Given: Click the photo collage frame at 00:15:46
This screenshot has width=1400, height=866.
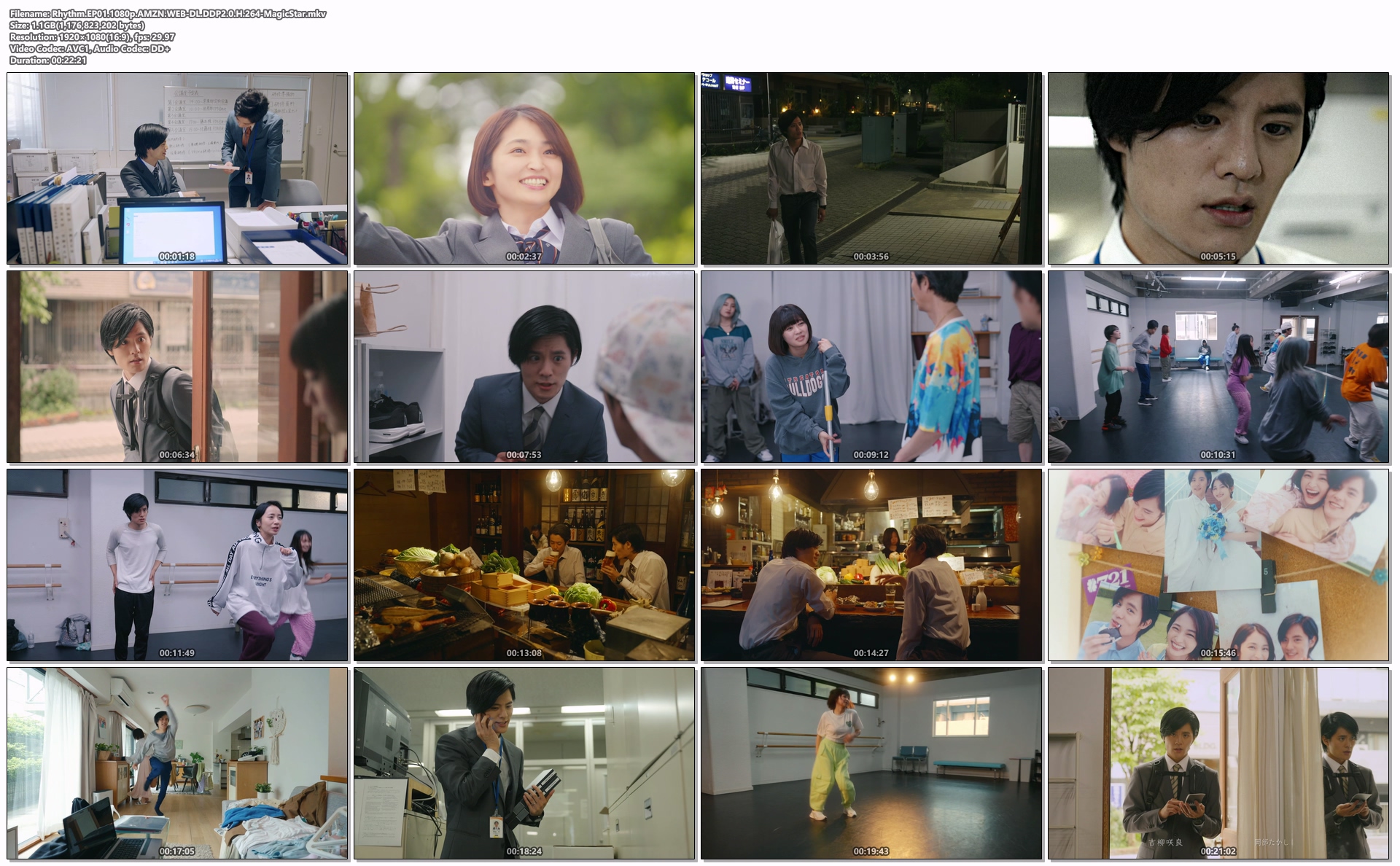Looking at the screenshot, I should 1218,565.
